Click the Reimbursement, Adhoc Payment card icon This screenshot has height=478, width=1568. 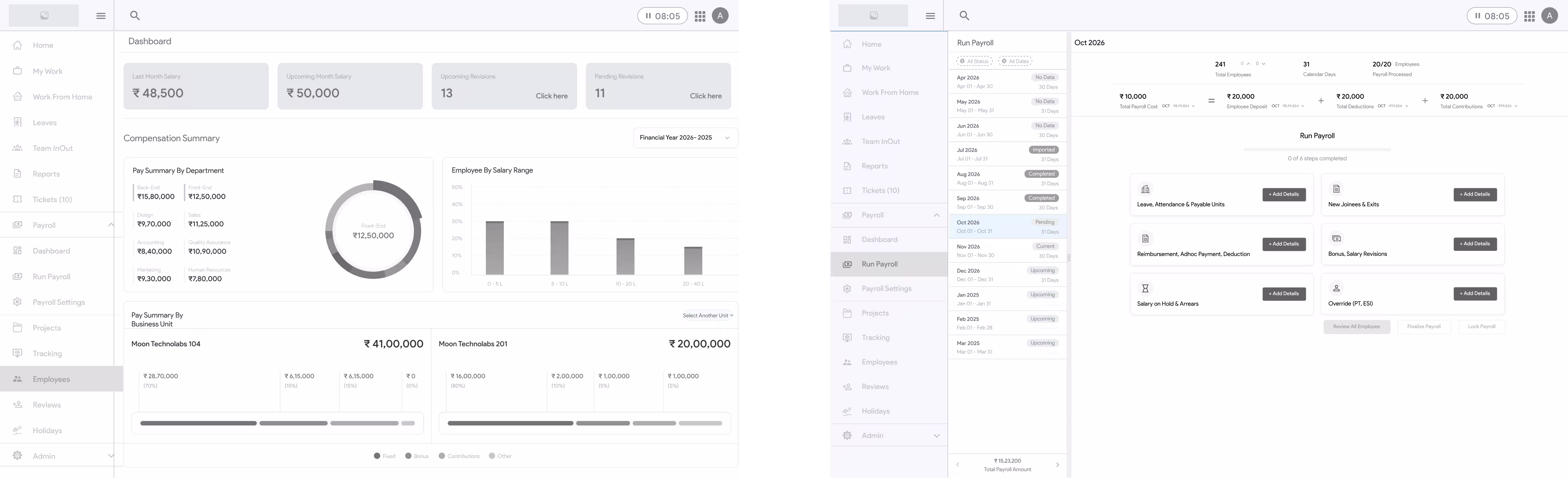[1145, 238]
